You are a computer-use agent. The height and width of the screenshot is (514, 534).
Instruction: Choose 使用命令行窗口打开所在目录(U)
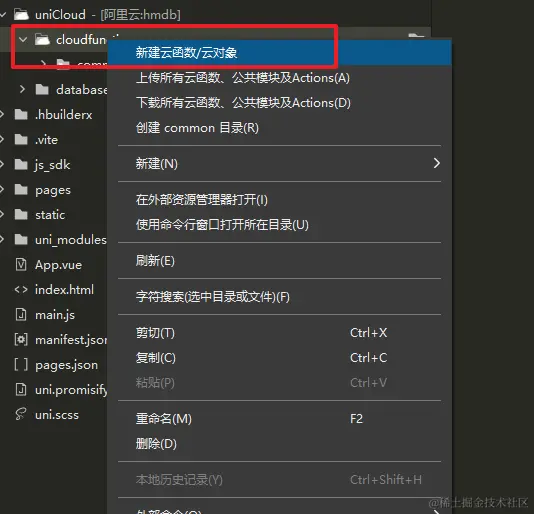pyautogui.click(x=280, y=225)
